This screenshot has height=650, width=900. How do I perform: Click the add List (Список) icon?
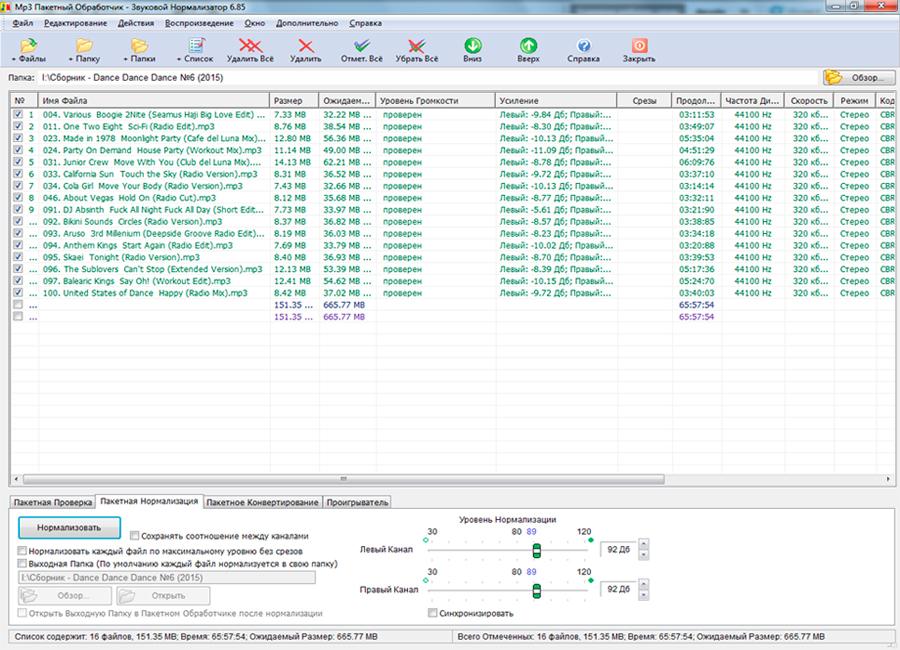[x=196, y=46]
